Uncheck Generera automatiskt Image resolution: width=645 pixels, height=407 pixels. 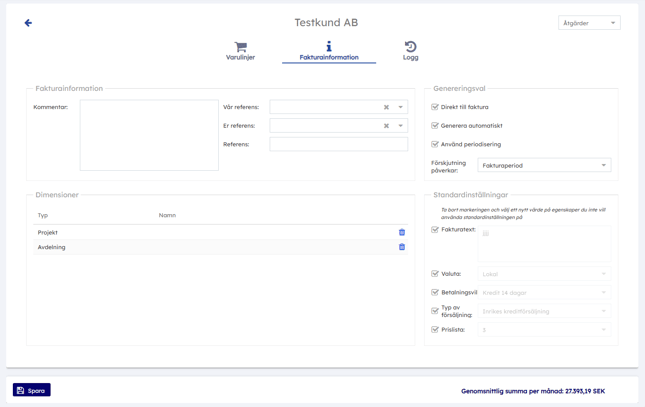(x=435, y=126)
